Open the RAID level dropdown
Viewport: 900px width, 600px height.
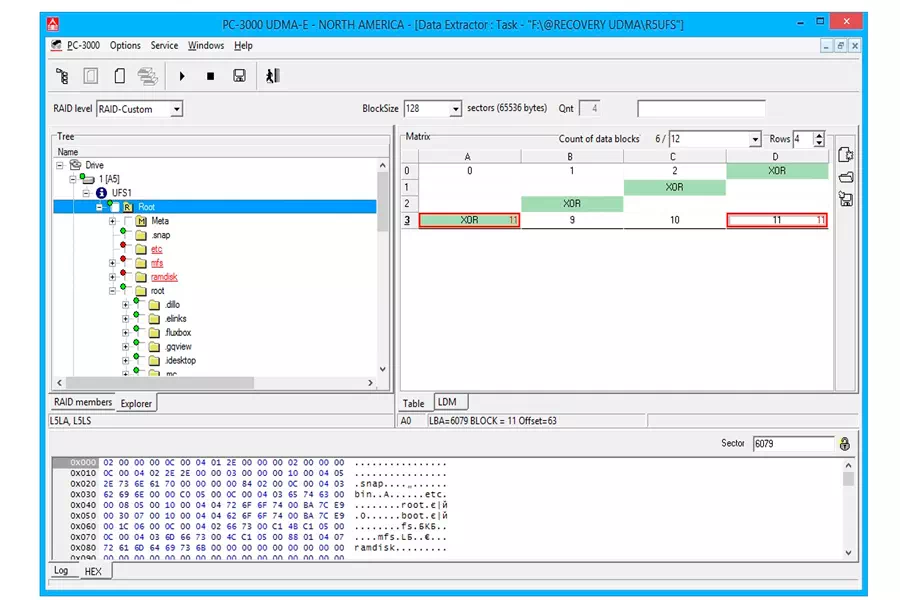coord(177,109)
